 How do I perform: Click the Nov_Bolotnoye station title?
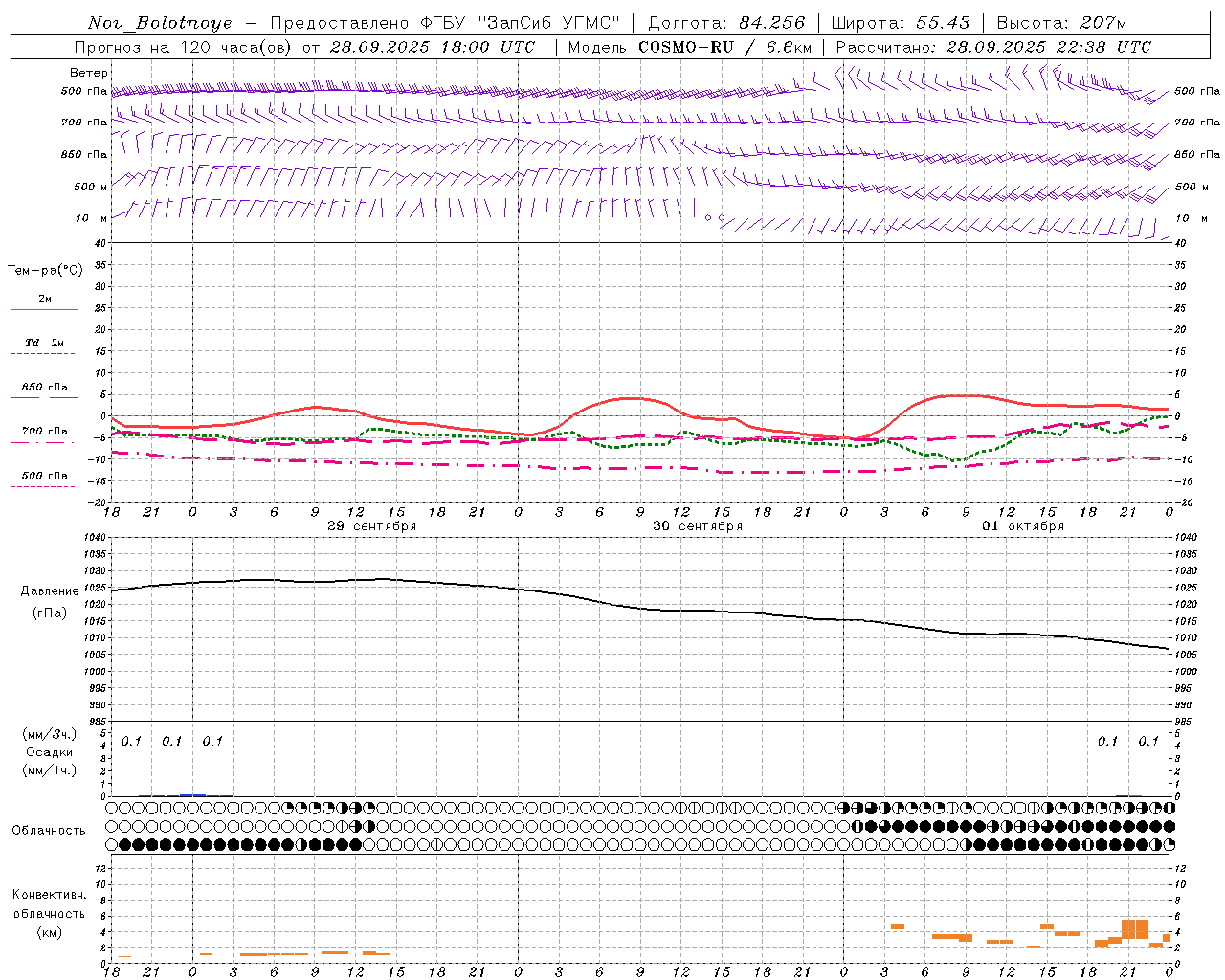tap(160, 23)
